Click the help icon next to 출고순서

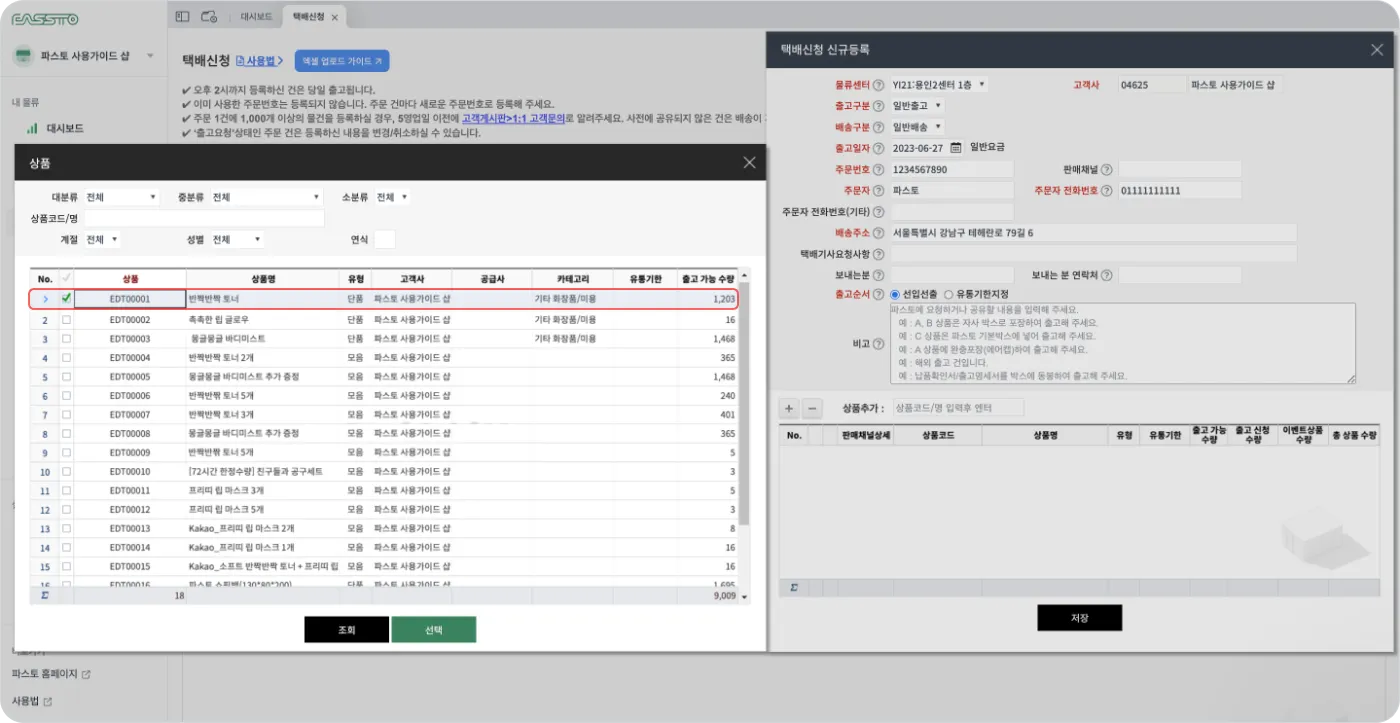(x=878, y=295)
